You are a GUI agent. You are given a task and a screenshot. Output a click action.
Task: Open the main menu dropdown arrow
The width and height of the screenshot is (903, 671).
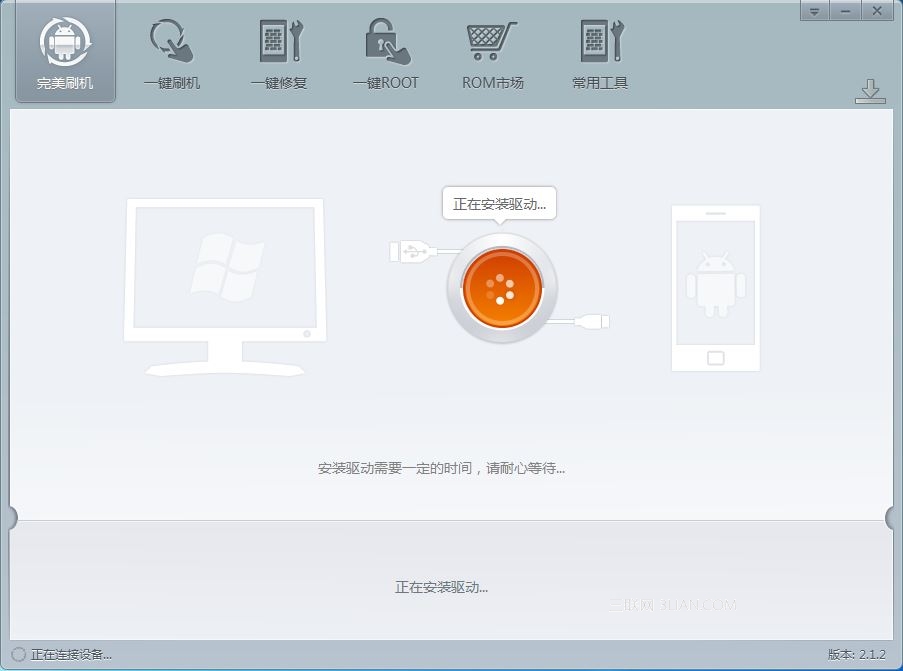coord(815,11)
